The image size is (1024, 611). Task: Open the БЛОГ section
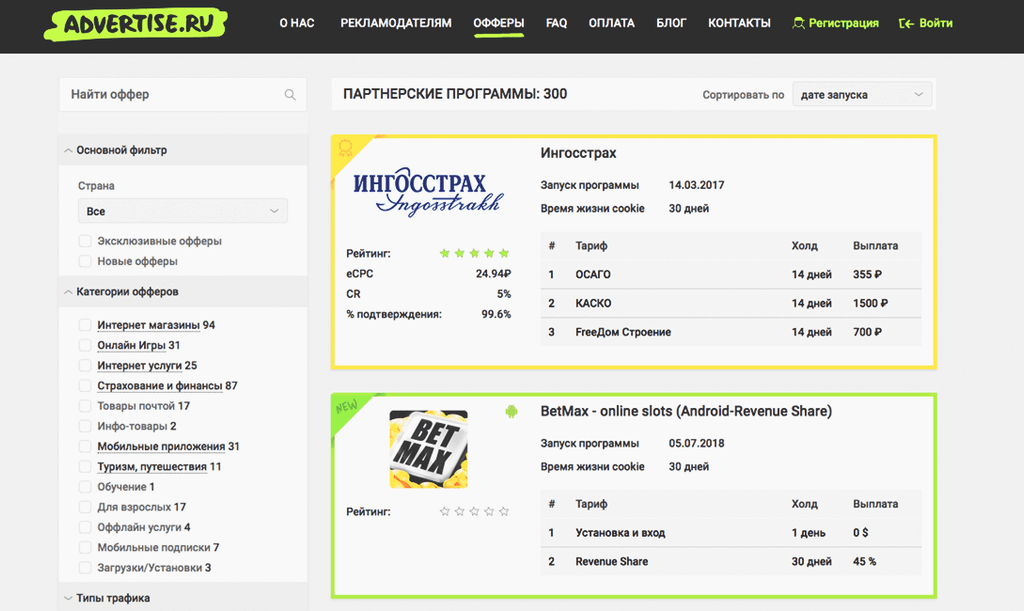(x=671, y=24)
